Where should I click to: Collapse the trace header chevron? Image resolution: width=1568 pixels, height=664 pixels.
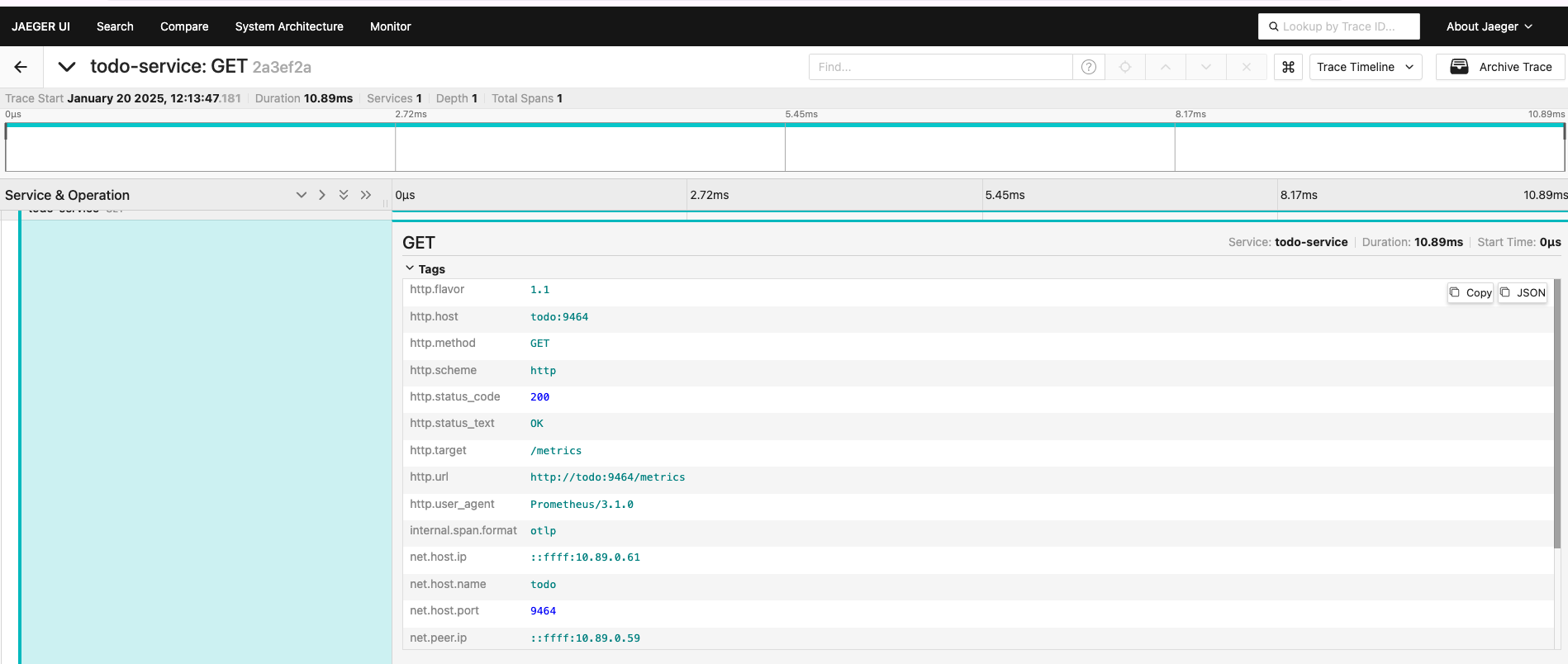tap(67, 67)
